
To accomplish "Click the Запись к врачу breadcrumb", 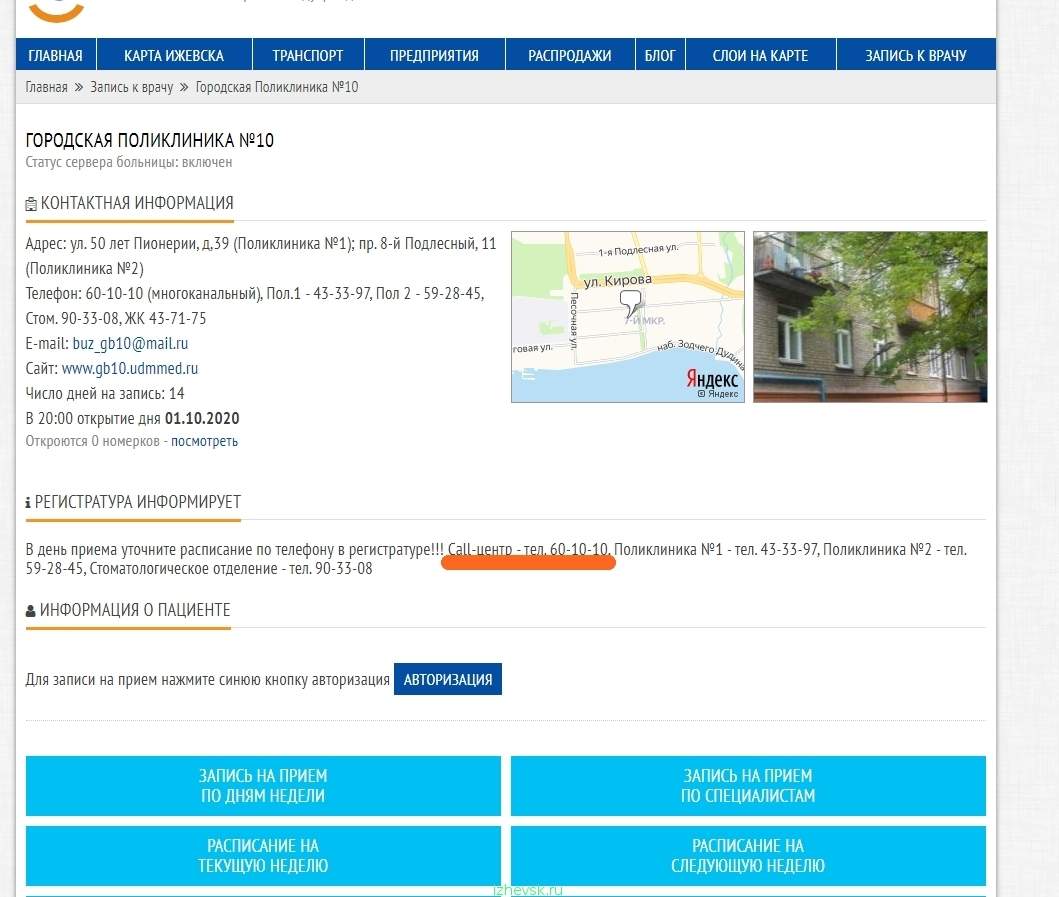I will pyautogui.click(x=131, y=87).
